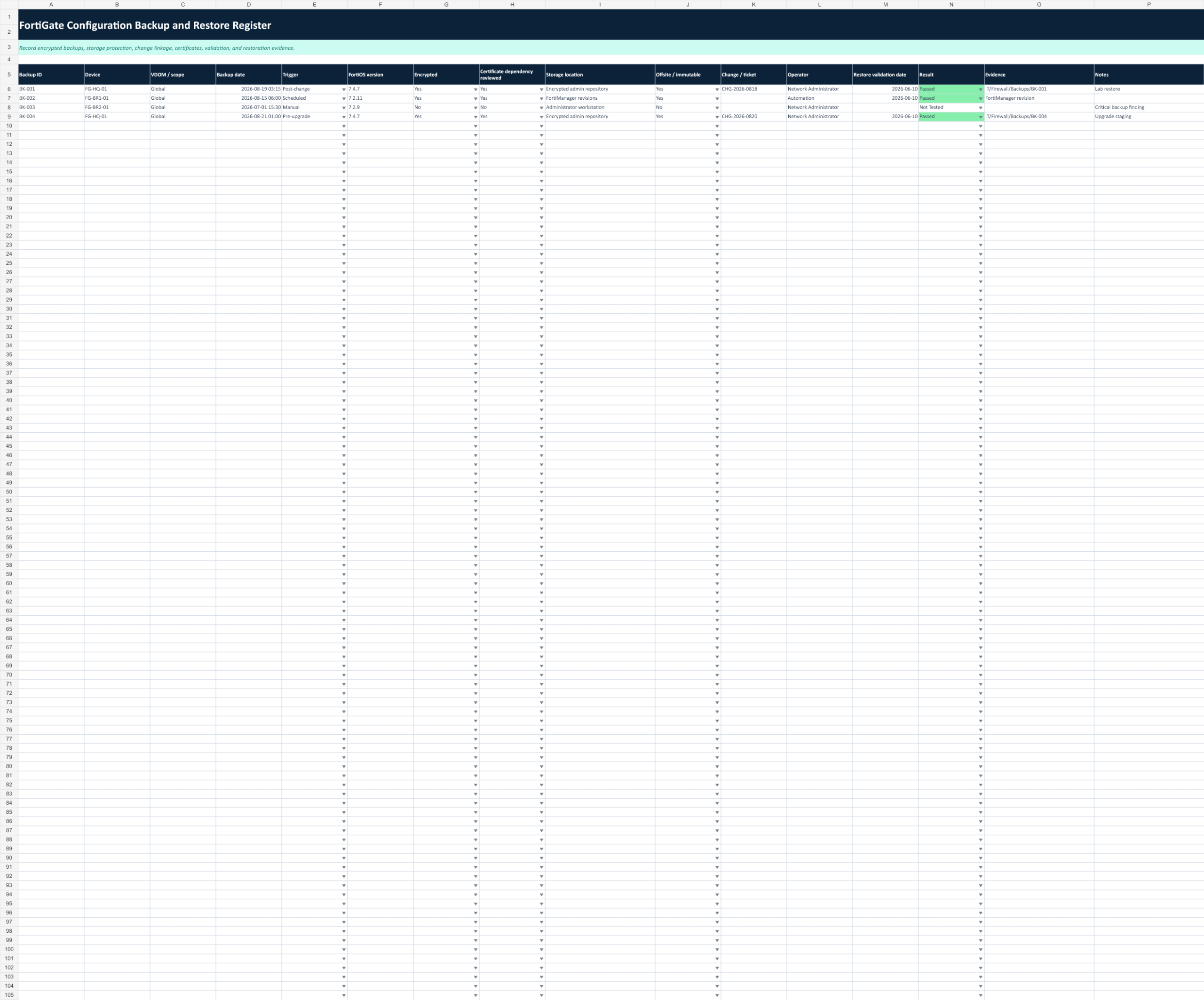Select backup date 2026-08-19 03:15
This screenshot has width=1204, height=1000.
click(249, 89)
